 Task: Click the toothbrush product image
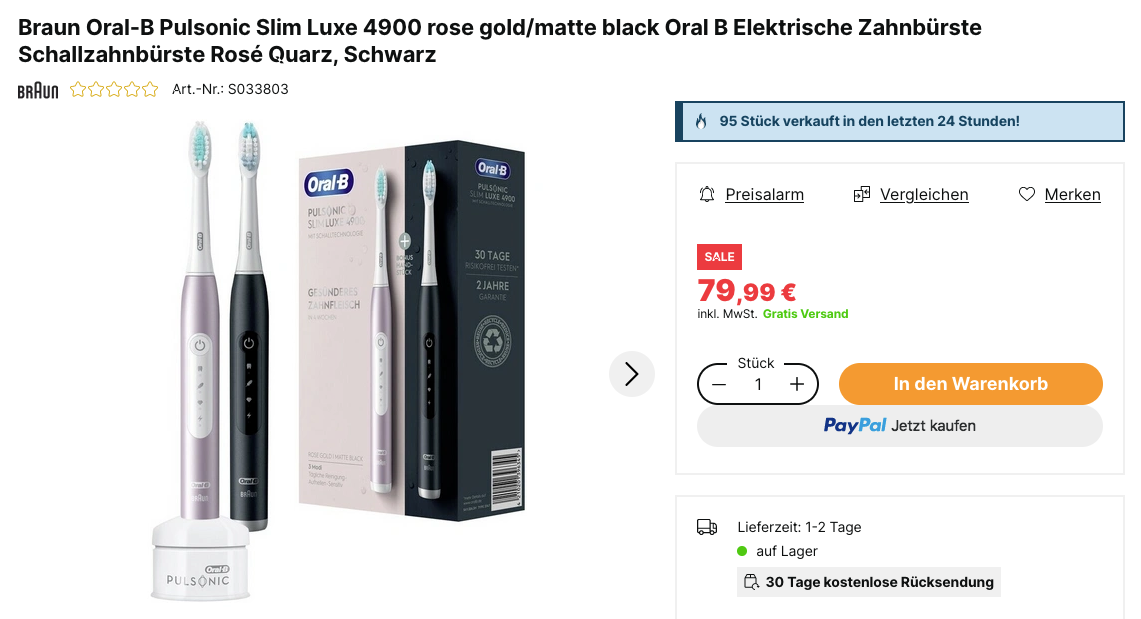340,360
